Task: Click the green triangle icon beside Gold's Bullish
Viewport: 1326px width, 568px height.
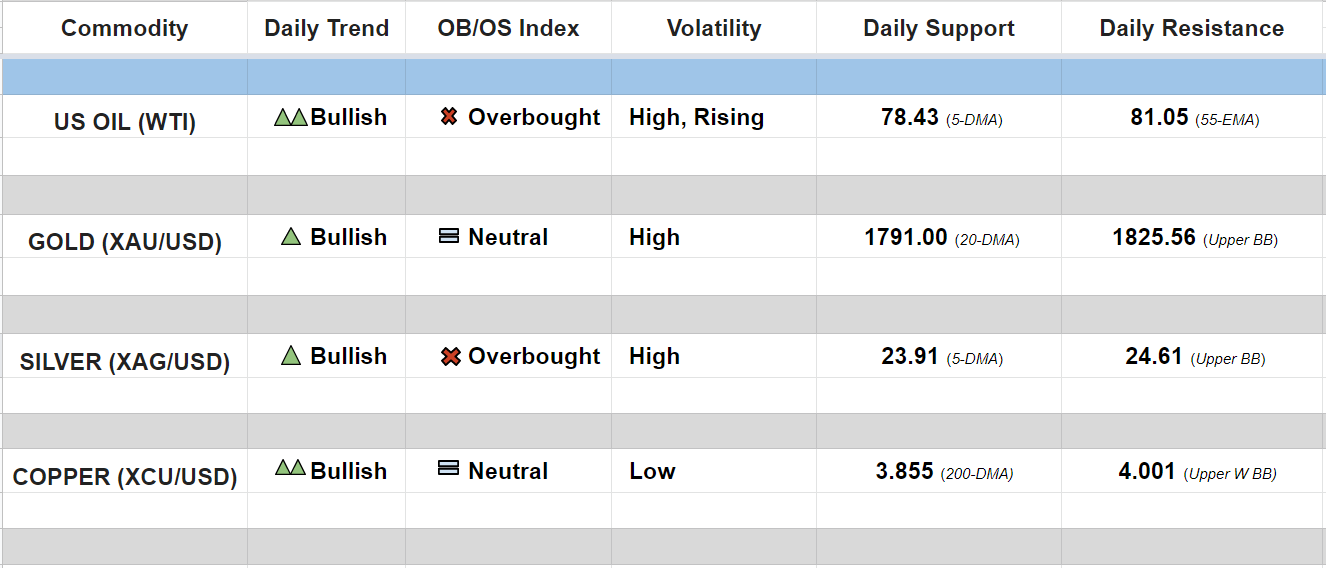Action: pos(291,237)
